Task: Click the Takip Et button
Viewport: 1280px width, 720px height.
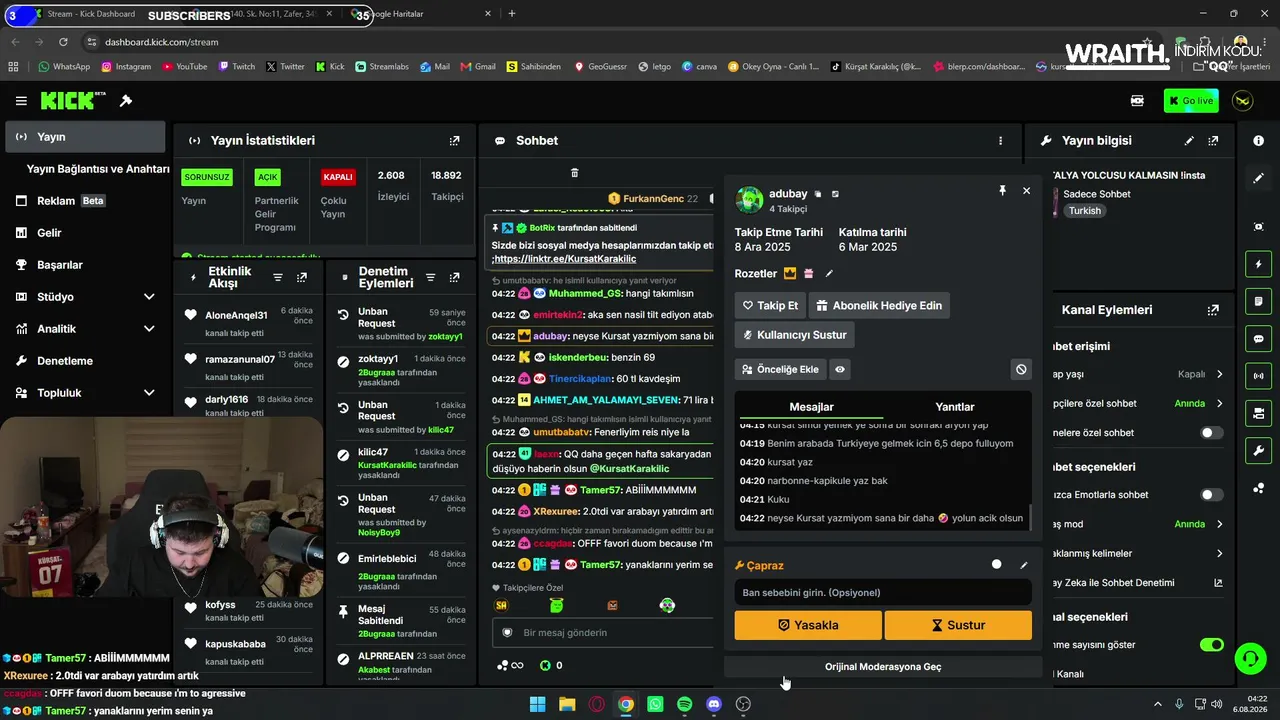Action: point(771,305)
